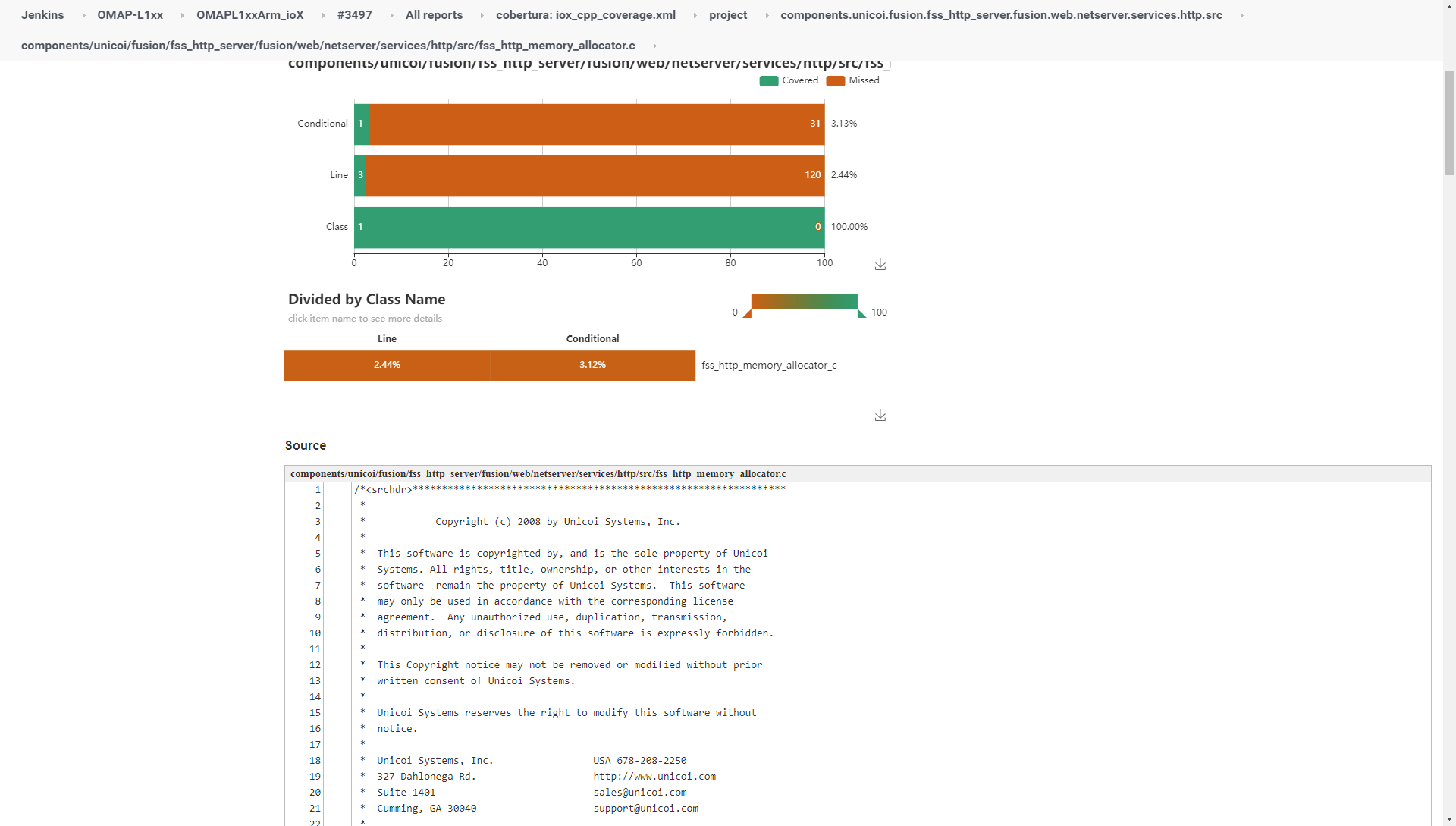
Task: Go to the Jenkins home breadcrumb
Action: pyautogui.click(x=42, y=15)
